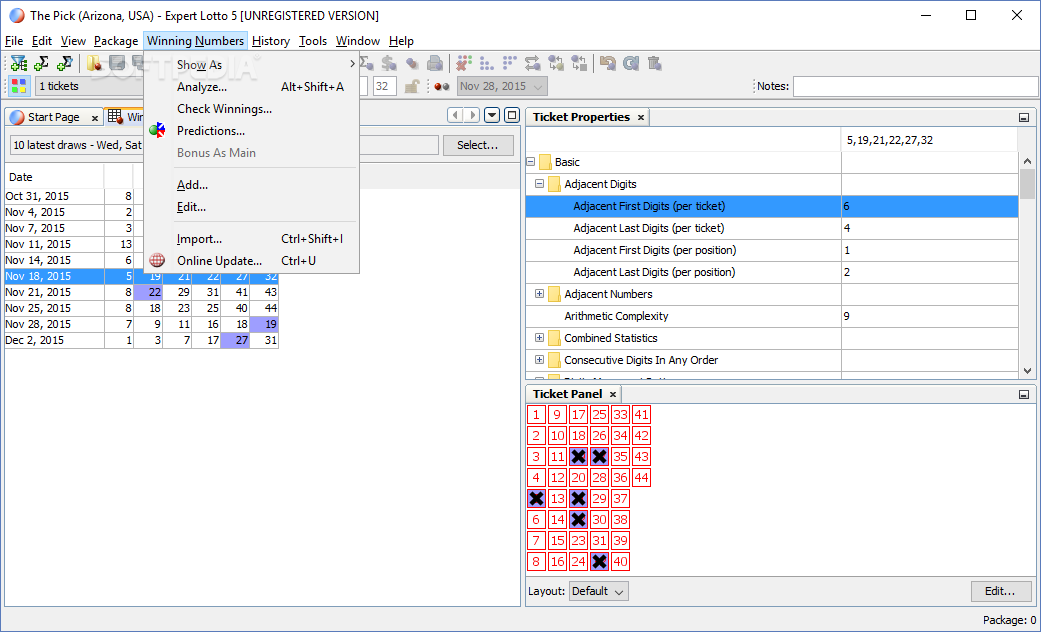Click the first green-plus sigma toolbar icon

(41, 64)
